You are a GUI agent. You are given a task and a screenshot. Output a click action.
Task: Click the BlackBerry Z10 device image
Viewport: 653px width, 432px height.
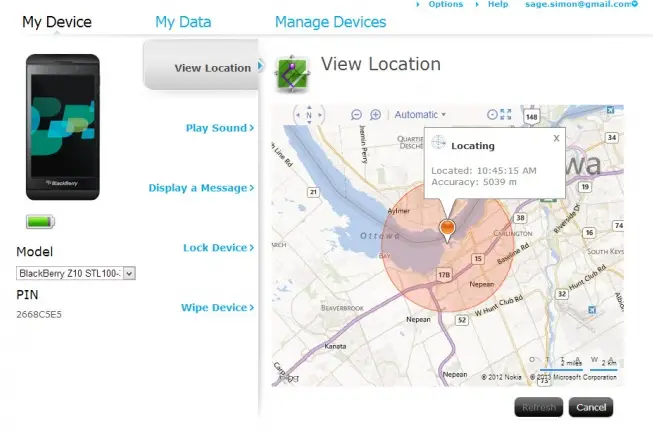click(x=63, y=127)
